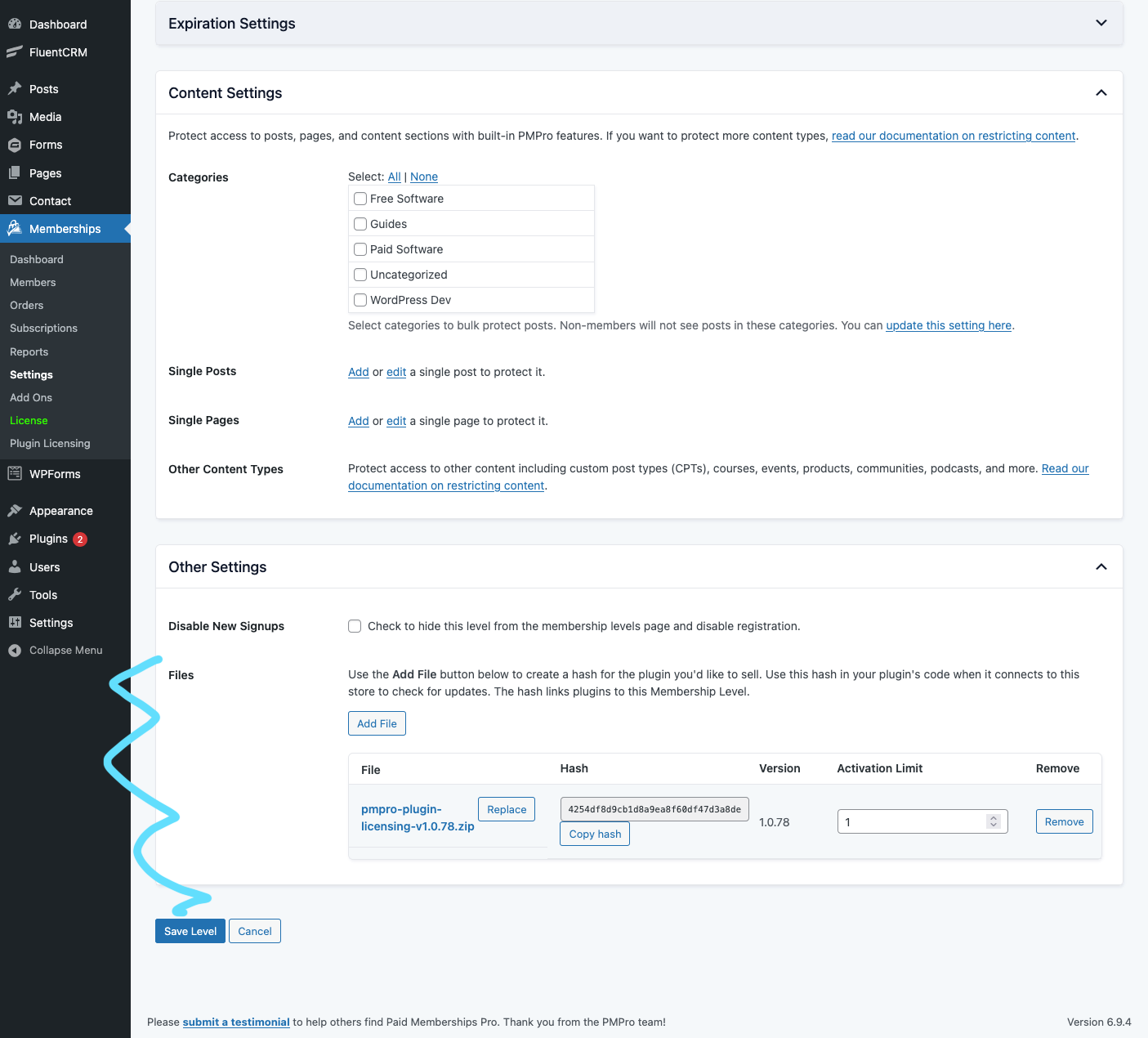Click the Appearance paintbrush icon

tap(15, 510)
